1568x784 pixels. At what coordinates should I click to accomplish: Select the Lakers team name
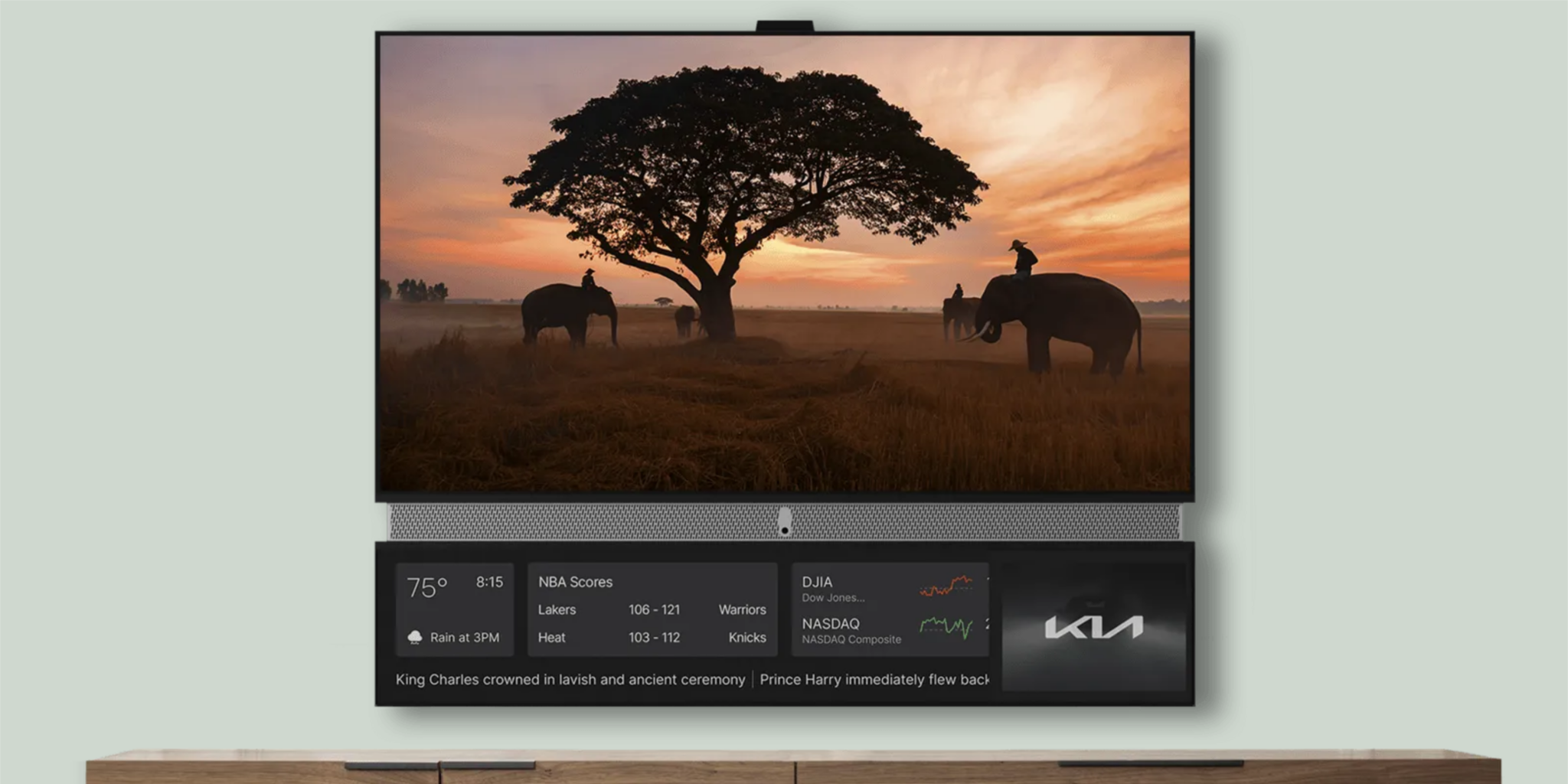557,609
